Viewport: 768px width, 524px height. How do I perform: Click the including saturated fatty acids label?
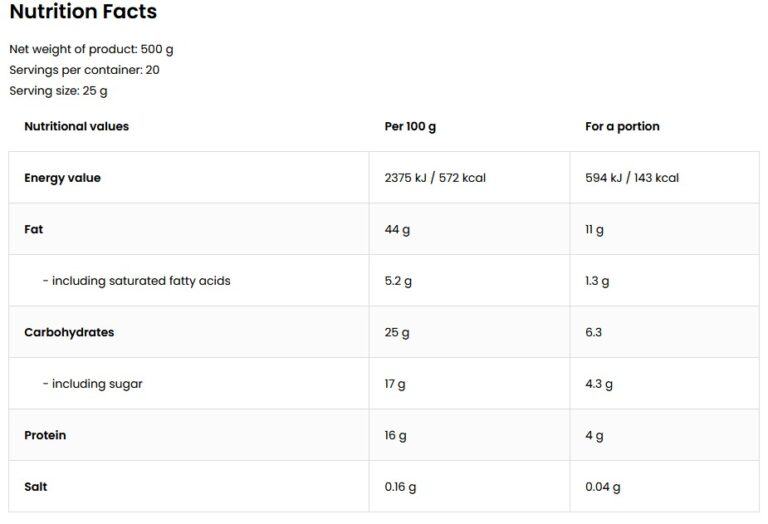coord(136,281)
